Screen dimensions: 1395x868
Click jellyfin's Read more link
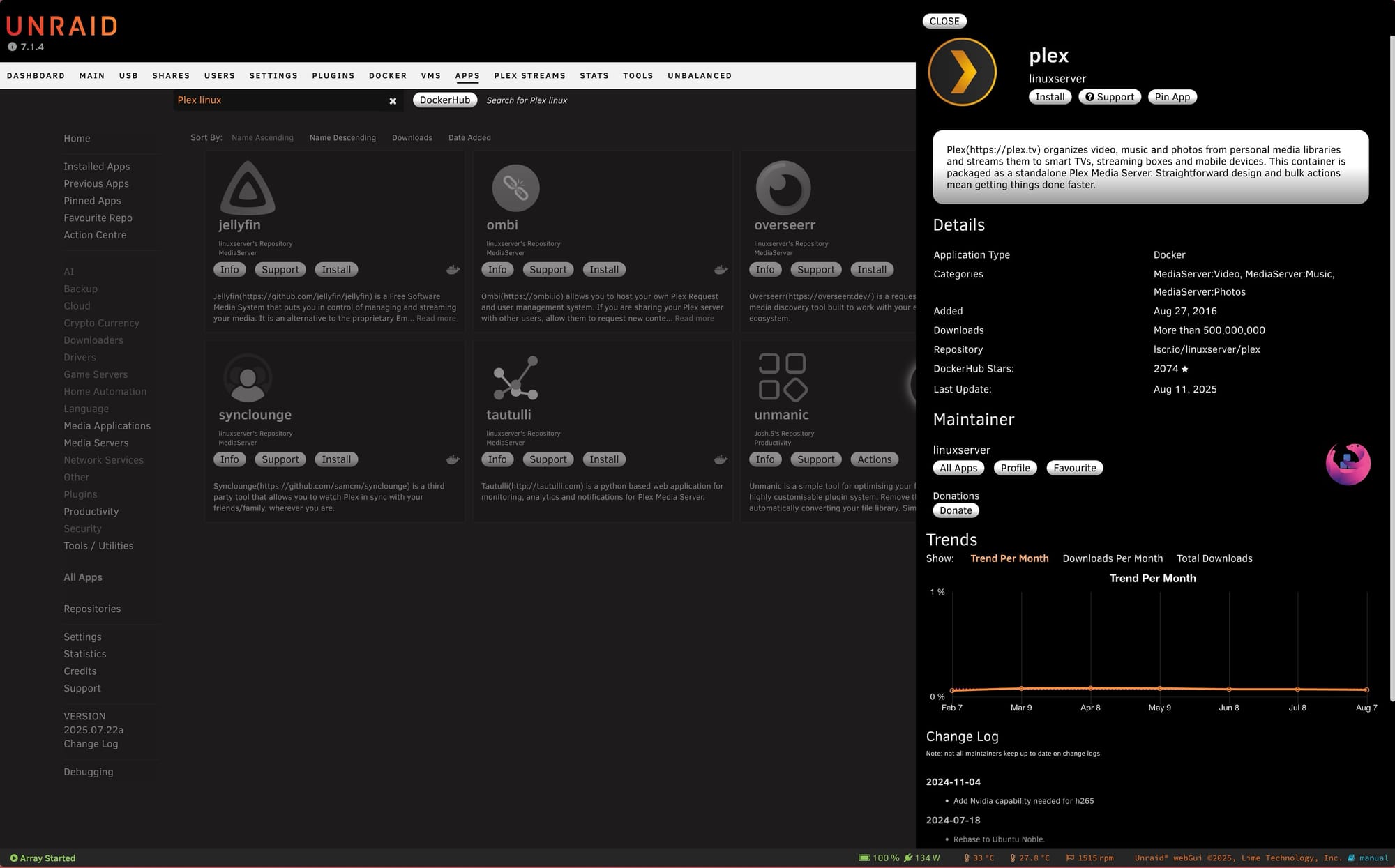pos(436,319)
